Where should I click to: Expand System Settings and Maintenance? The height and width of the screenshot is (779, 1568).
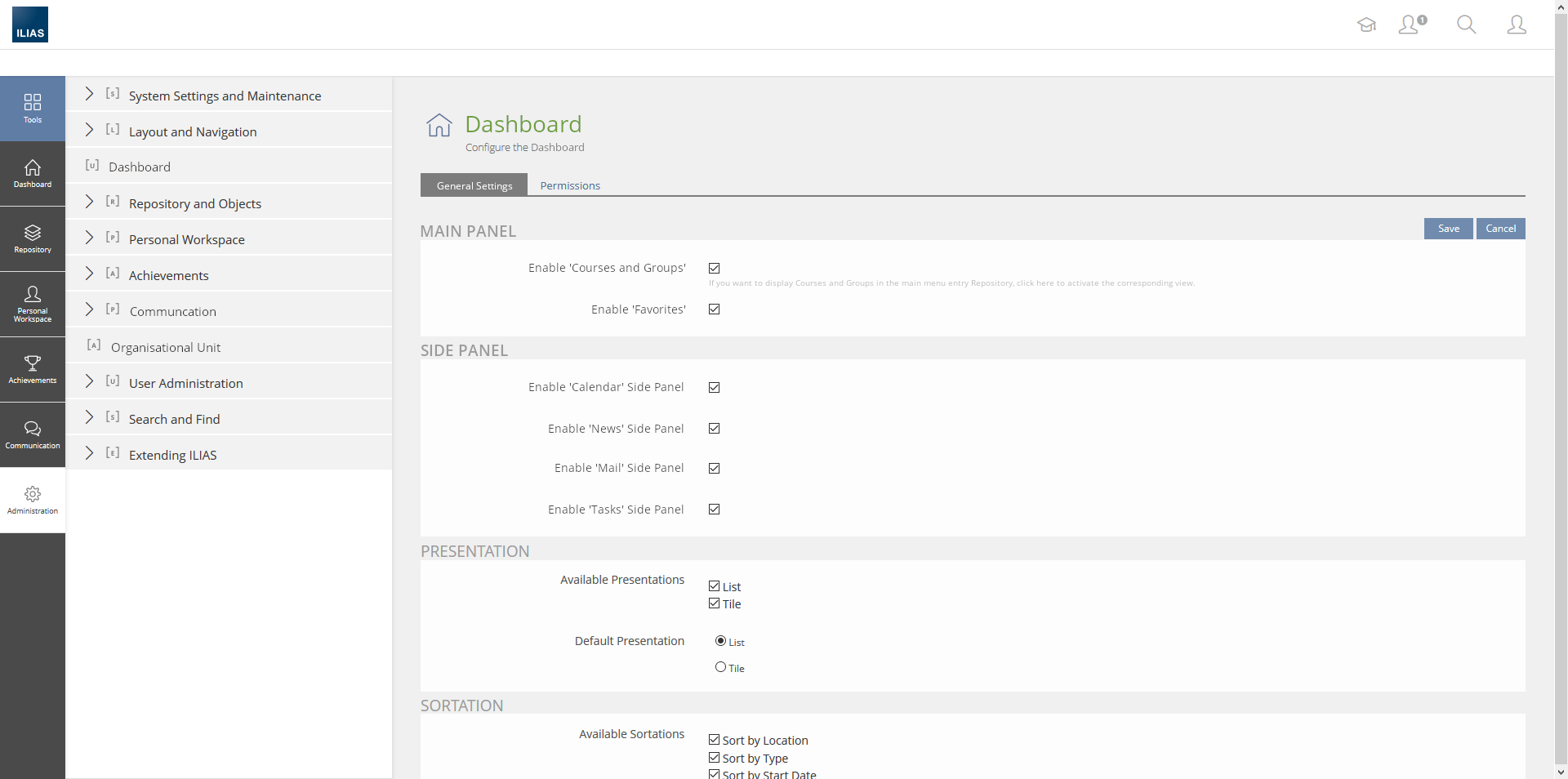90,95
